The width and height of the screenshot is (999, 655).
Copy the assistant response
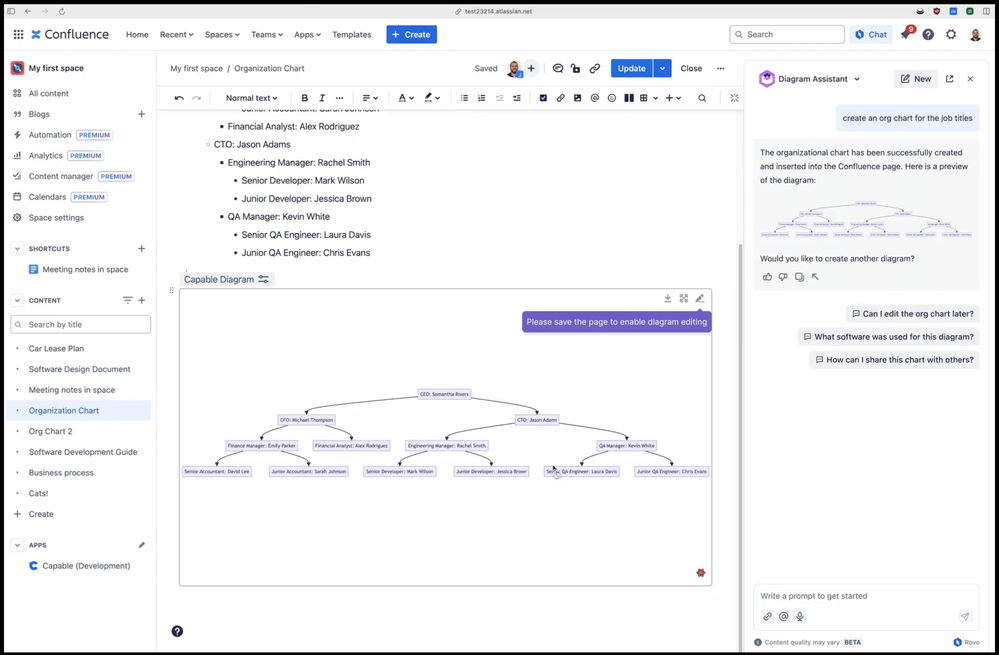[x=799, y=277]
